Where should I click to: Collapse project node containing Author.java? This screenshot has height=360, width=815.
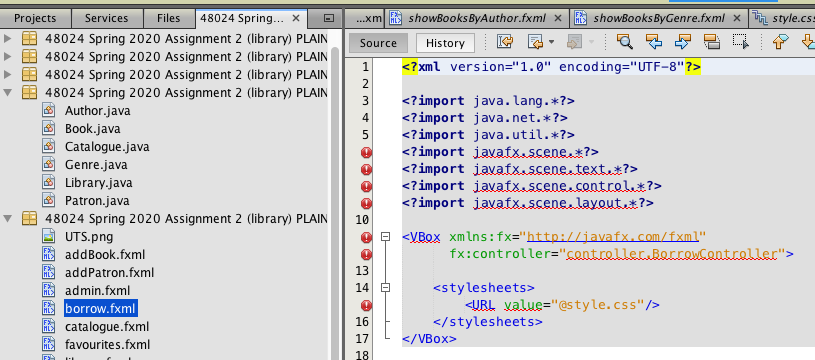pyautogui.click(x=7, y=92)
